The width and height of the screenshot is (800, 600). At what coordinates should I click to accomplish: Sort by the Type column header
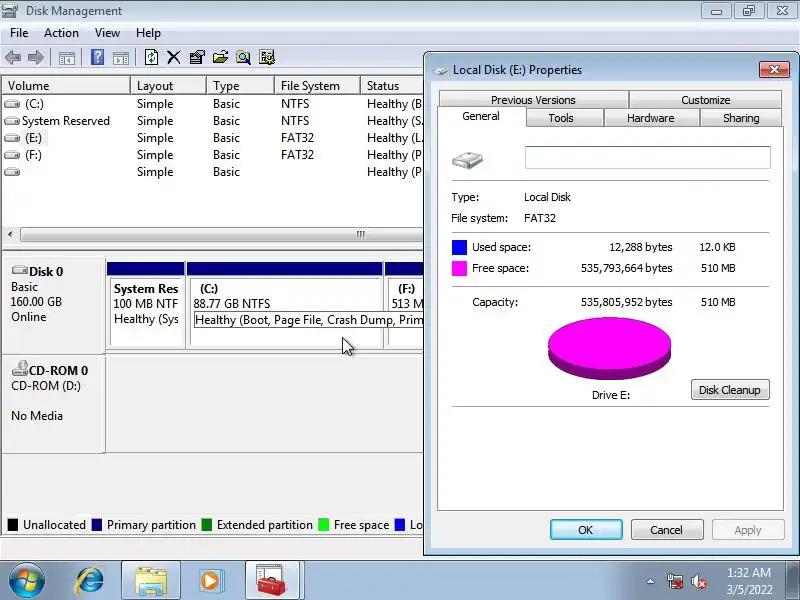(240, 86)
